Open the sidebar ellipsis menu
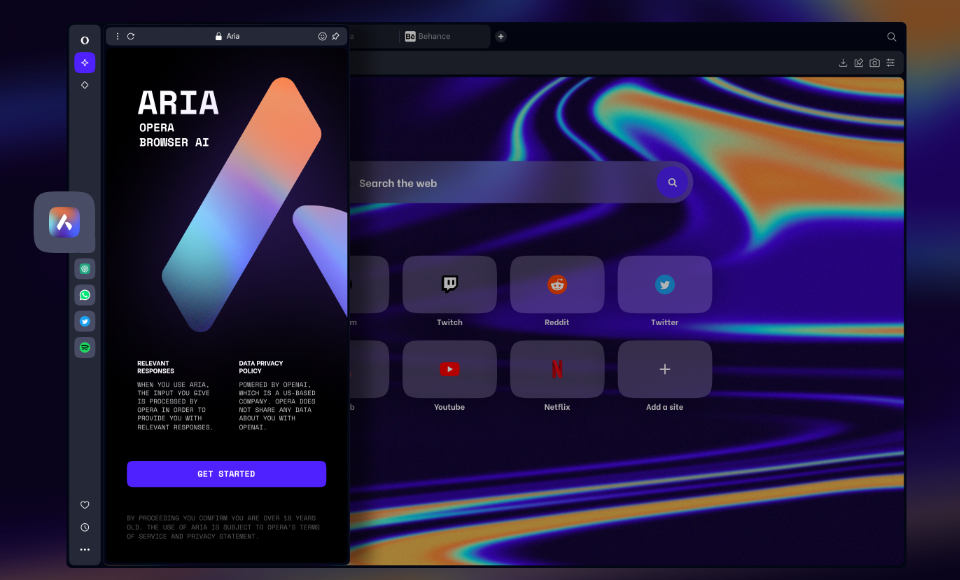 click(84, 549)
